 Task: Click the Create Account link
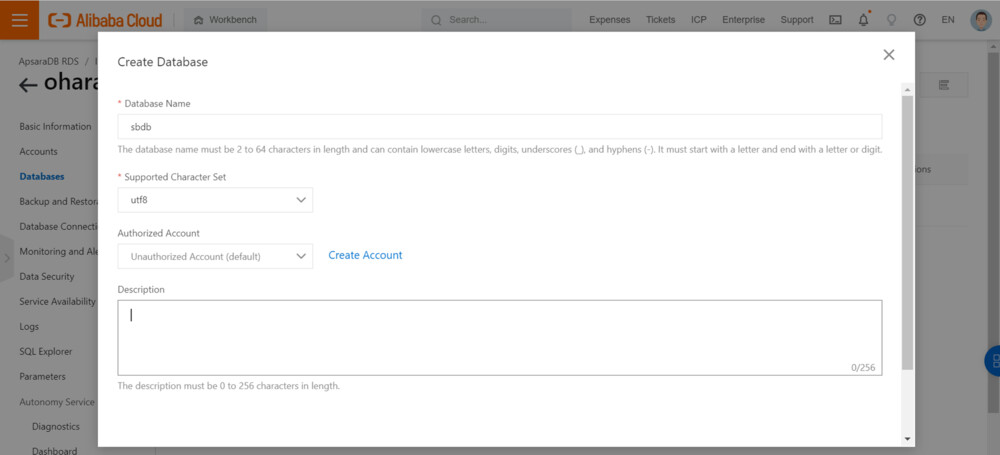(x=365, y=256)
